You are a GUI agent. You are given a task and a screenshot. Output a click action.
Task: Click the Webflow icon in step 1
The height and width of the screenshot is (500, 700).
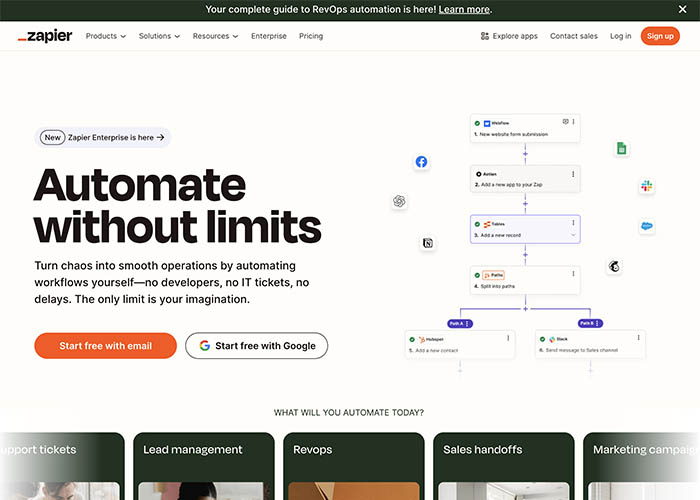pyautogui.click(x=487, y=123)
